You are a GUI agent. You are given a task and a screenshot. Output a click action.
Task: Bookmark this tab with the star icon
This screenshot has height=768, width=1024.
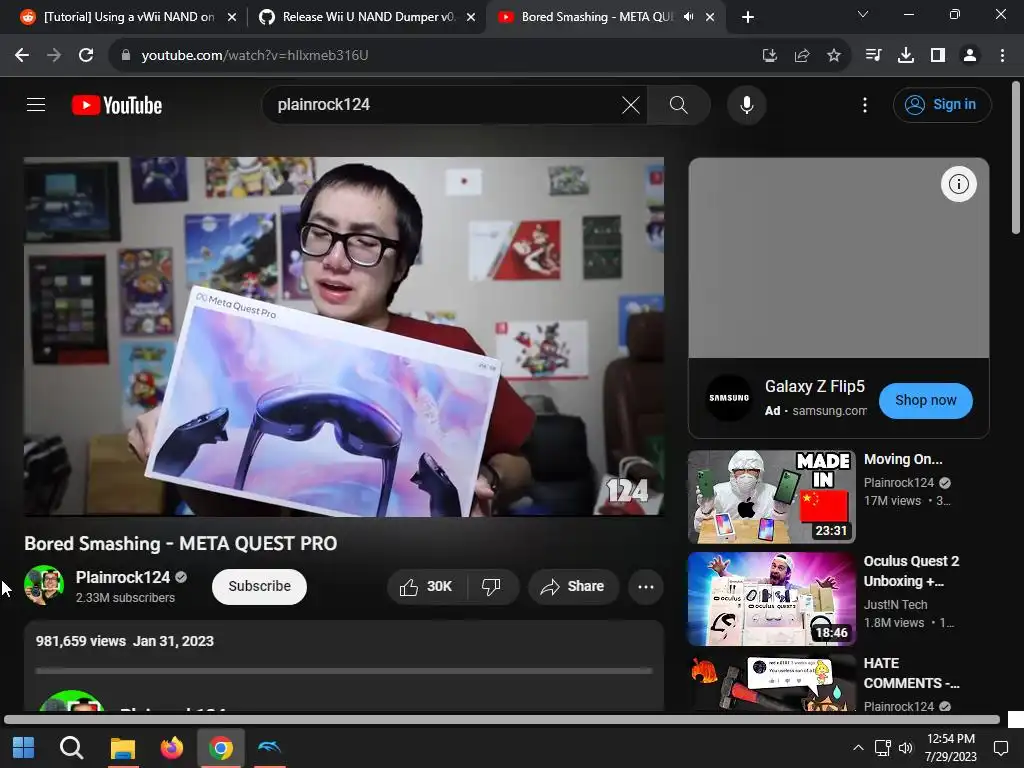click(x=834, y=56)
